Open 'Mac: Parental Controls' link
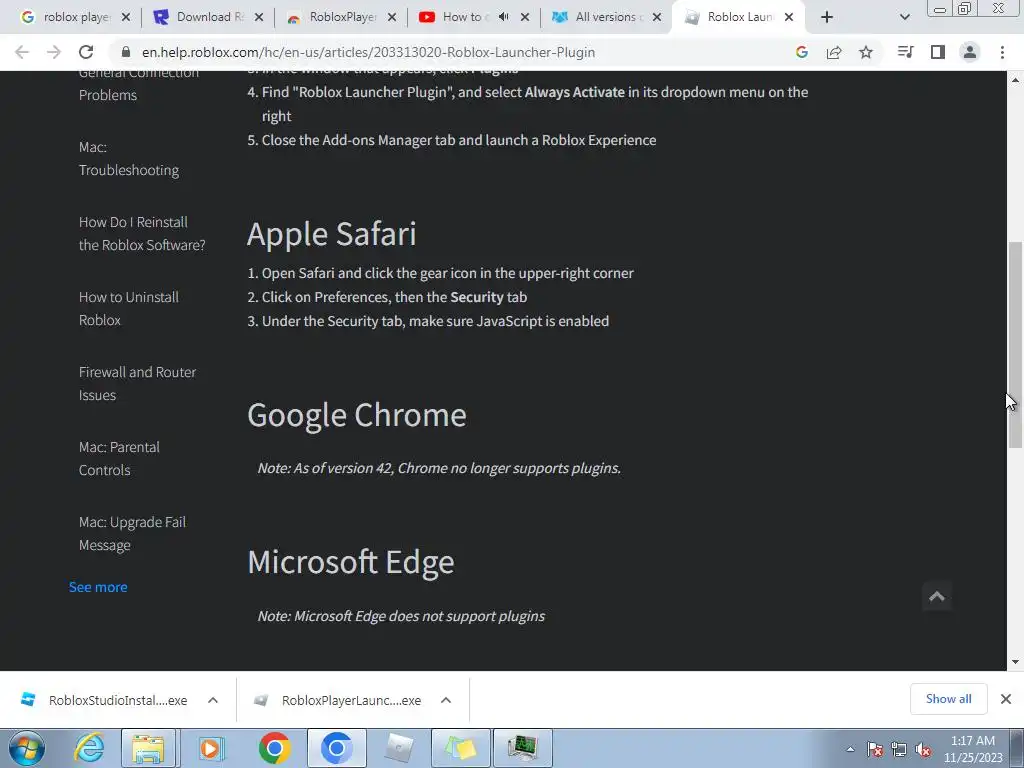1024x768 pixels. coord(119,459)
